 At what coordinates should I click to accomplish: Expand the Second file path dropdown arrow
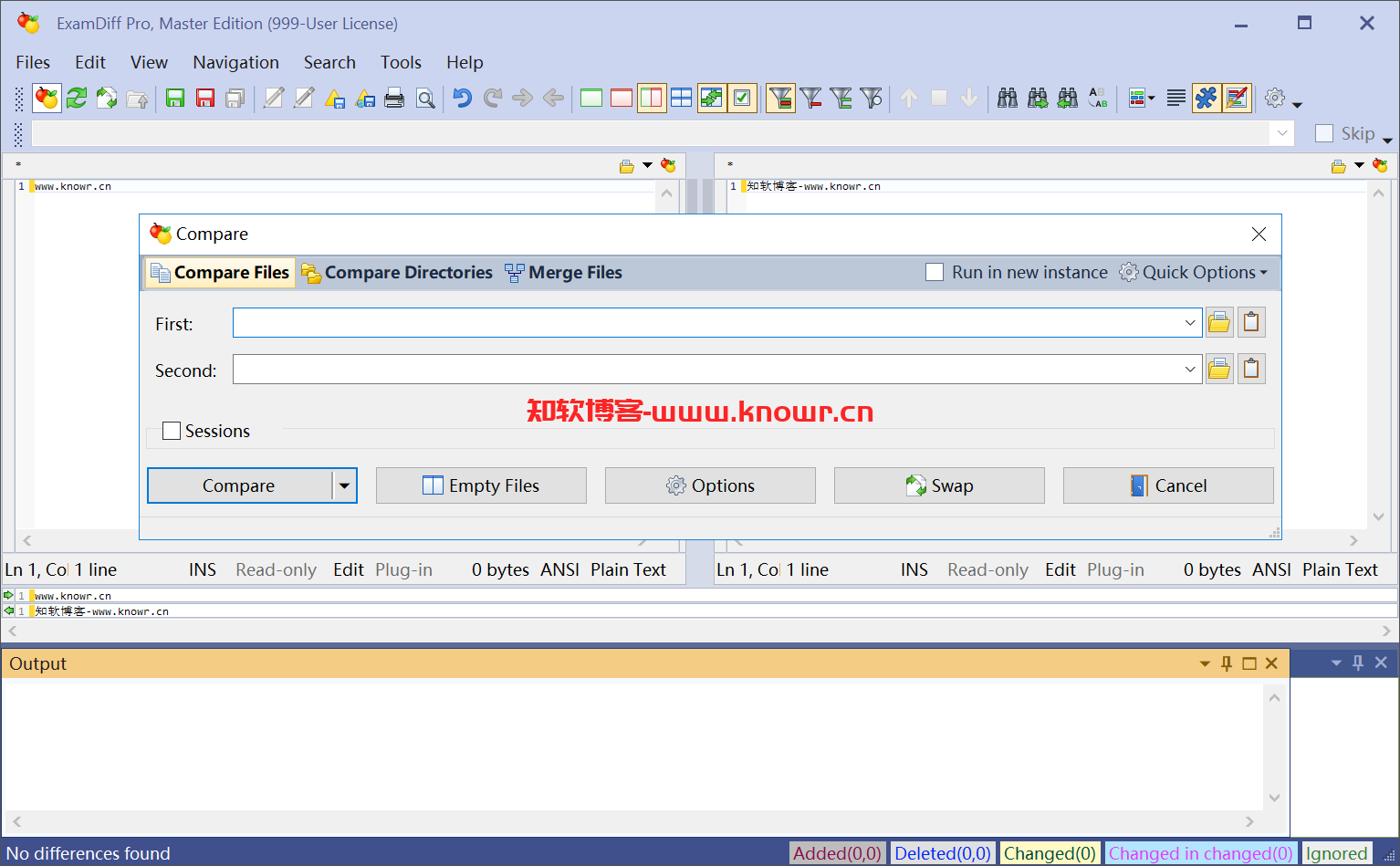click(1190, 369)
